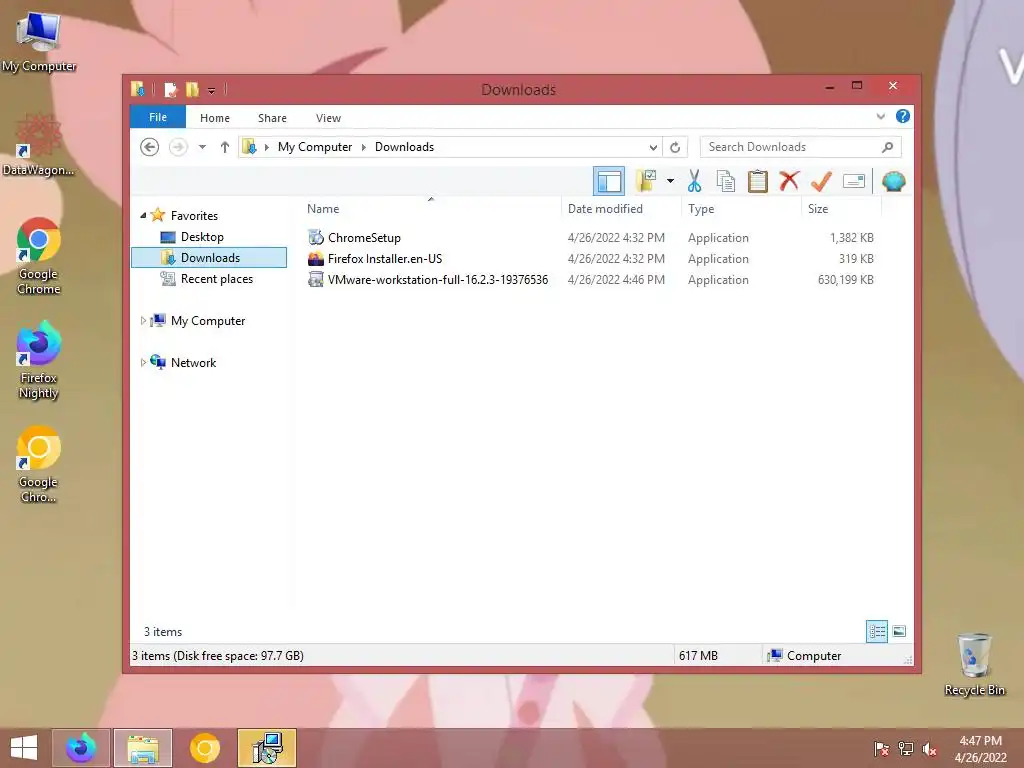This screenshot has height=768, width=1024.
Task: Click the Cut scissors icon
Action: (694, 181)
